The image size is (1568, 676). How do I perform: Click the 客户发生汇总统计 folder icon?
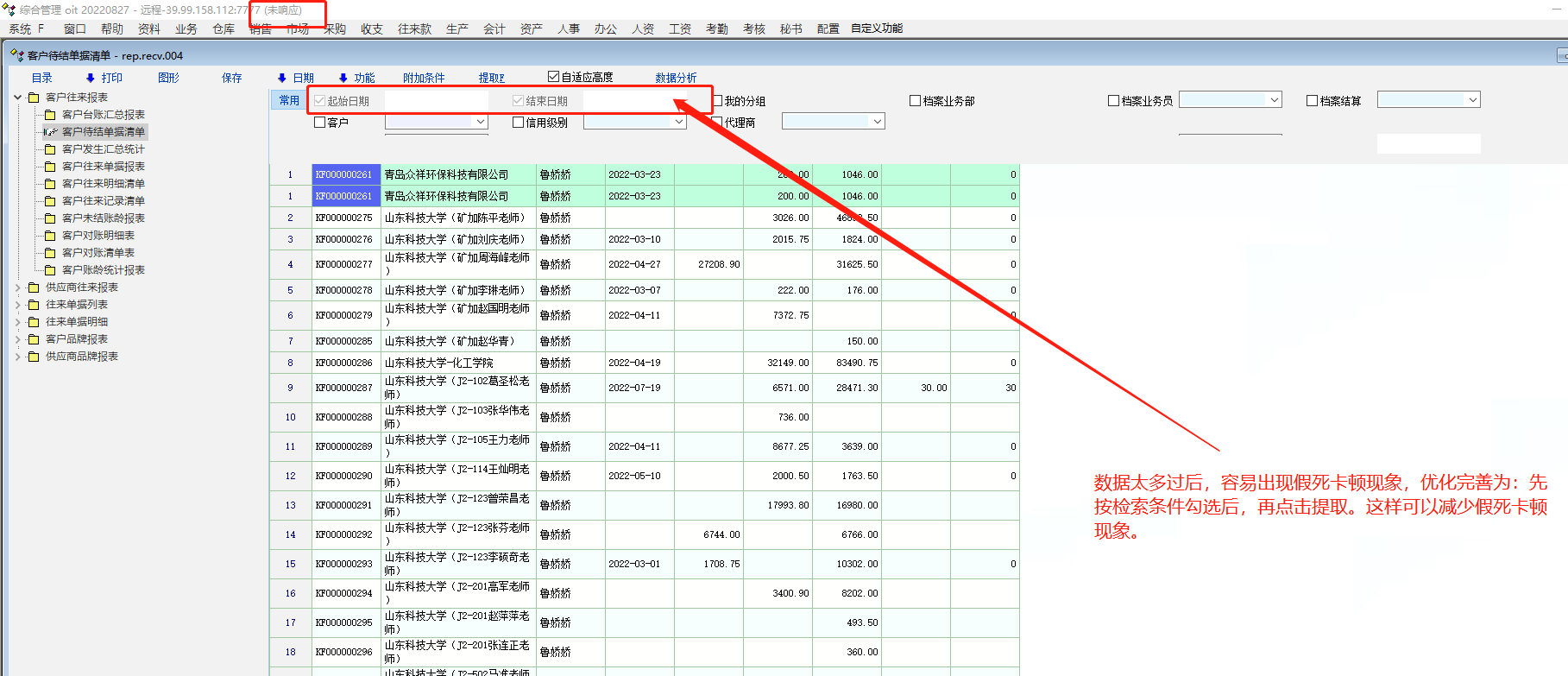pos(50,149)
